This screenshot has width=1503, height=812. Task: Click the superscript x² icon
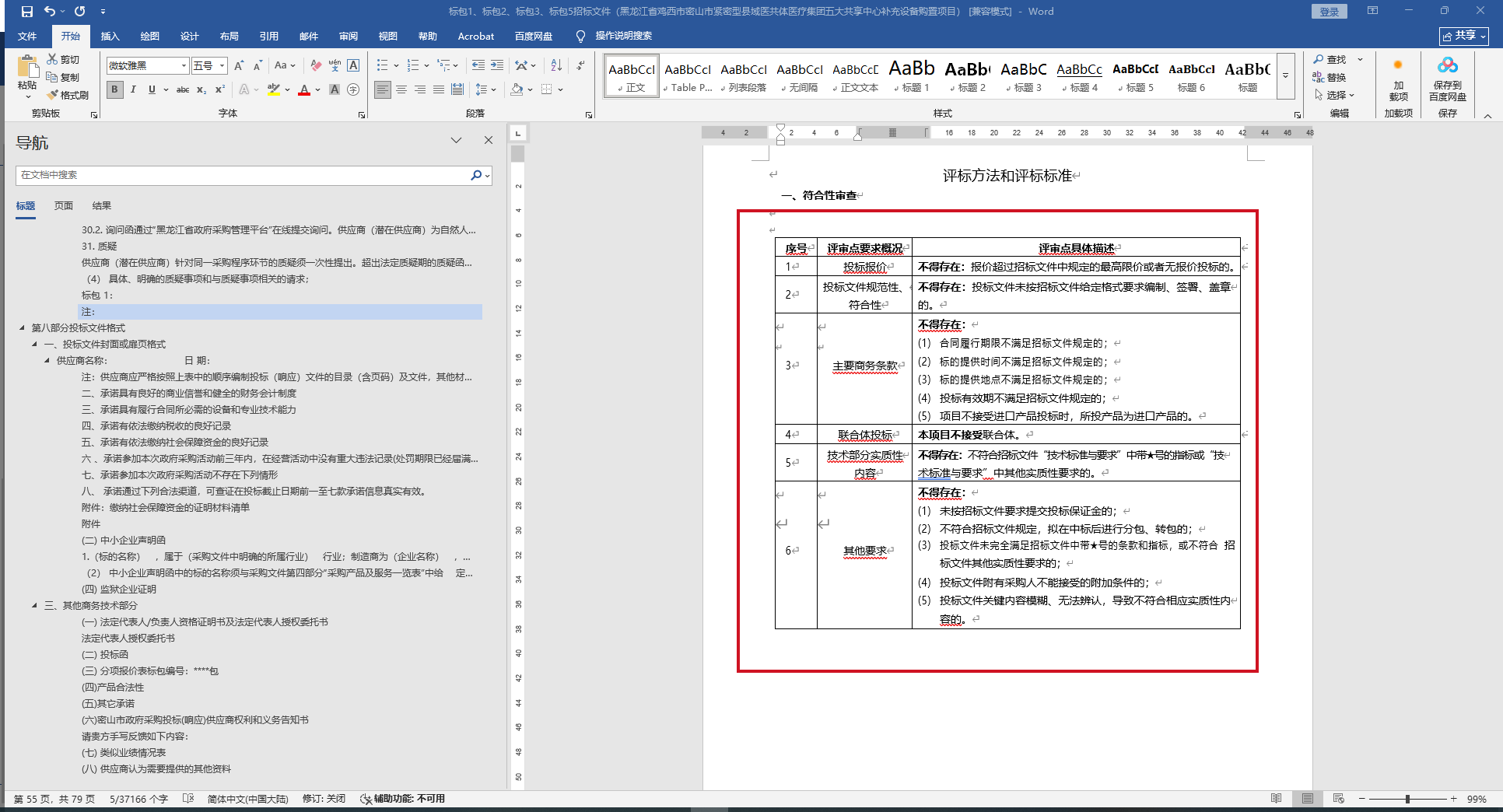click(220, 89)
